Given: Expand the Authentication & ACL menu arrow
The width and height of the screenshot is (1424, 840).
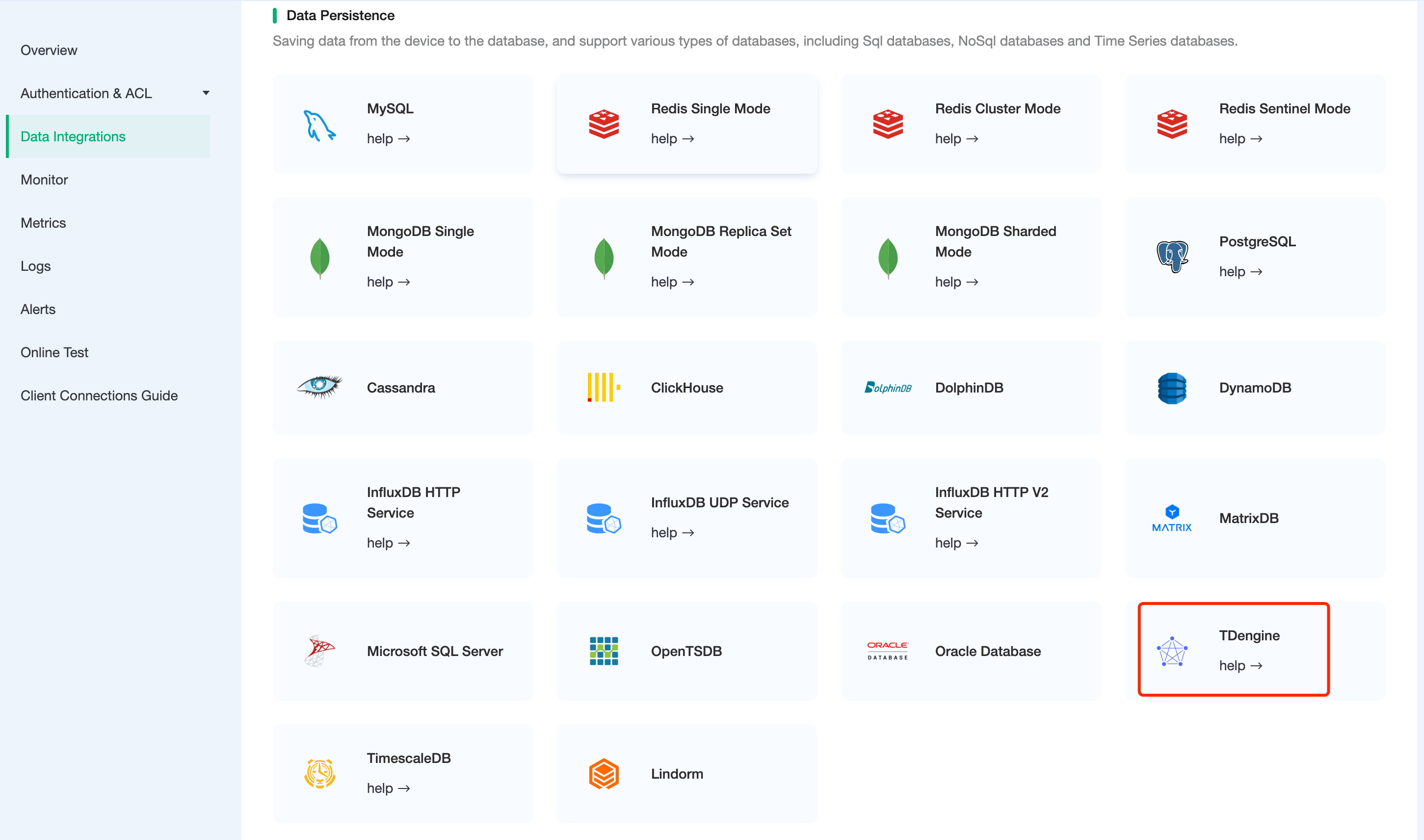Looking at the screenshot, I should pyautogui.click(x=206, y=93).
